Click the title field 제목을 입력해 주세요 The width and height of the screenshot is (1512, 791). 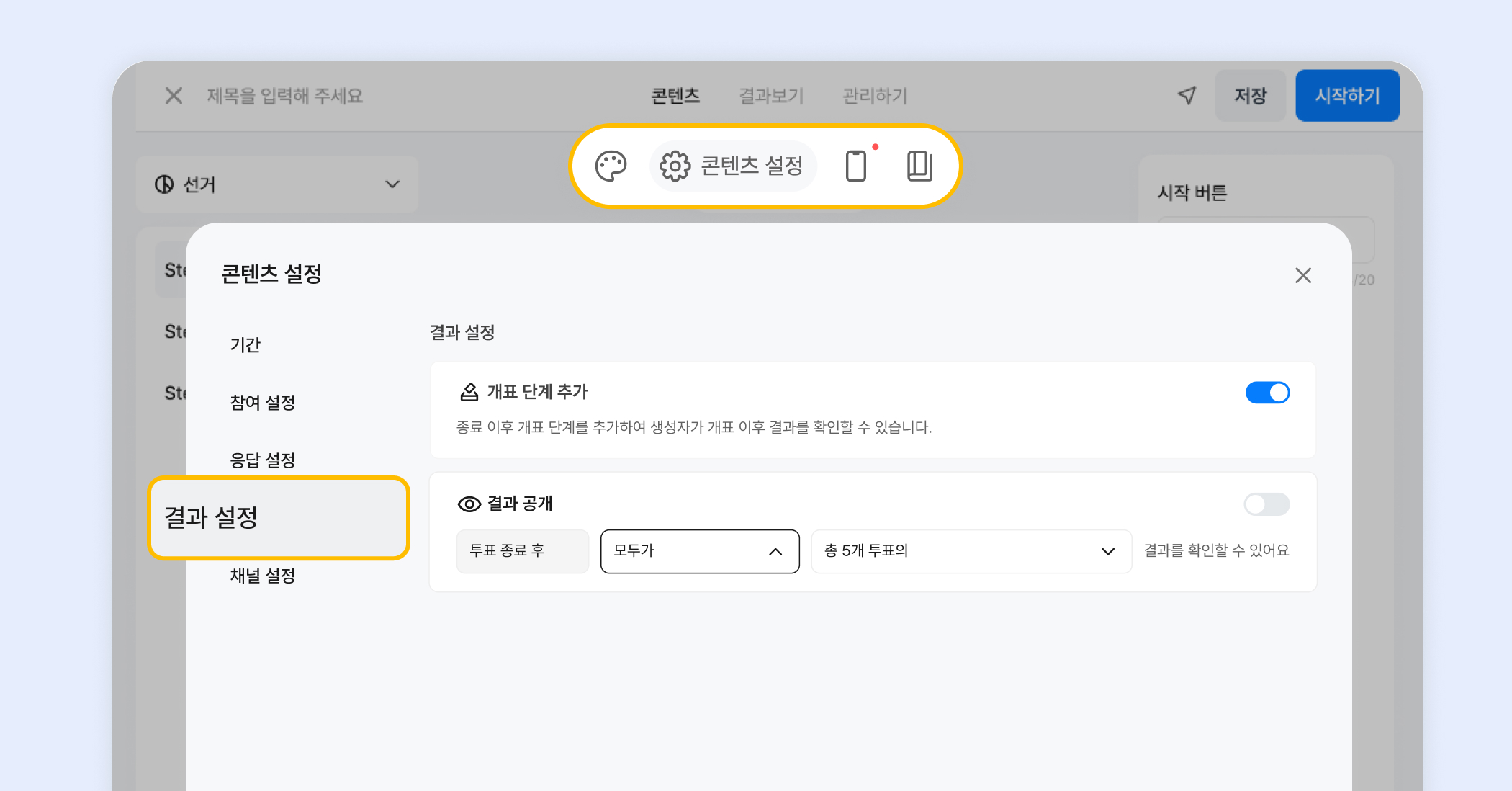pos(285,95)
